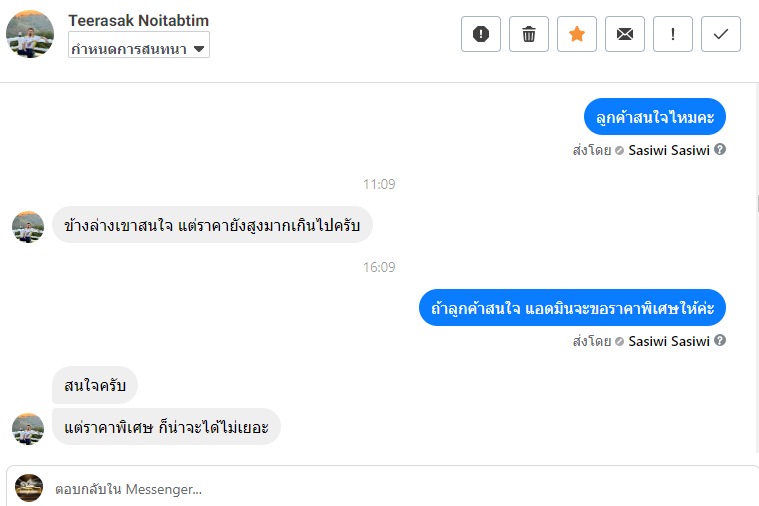This screenshot has width=759, height=506.
Task: Click the spam report exclamation circle icon
Action: point(480,34)
